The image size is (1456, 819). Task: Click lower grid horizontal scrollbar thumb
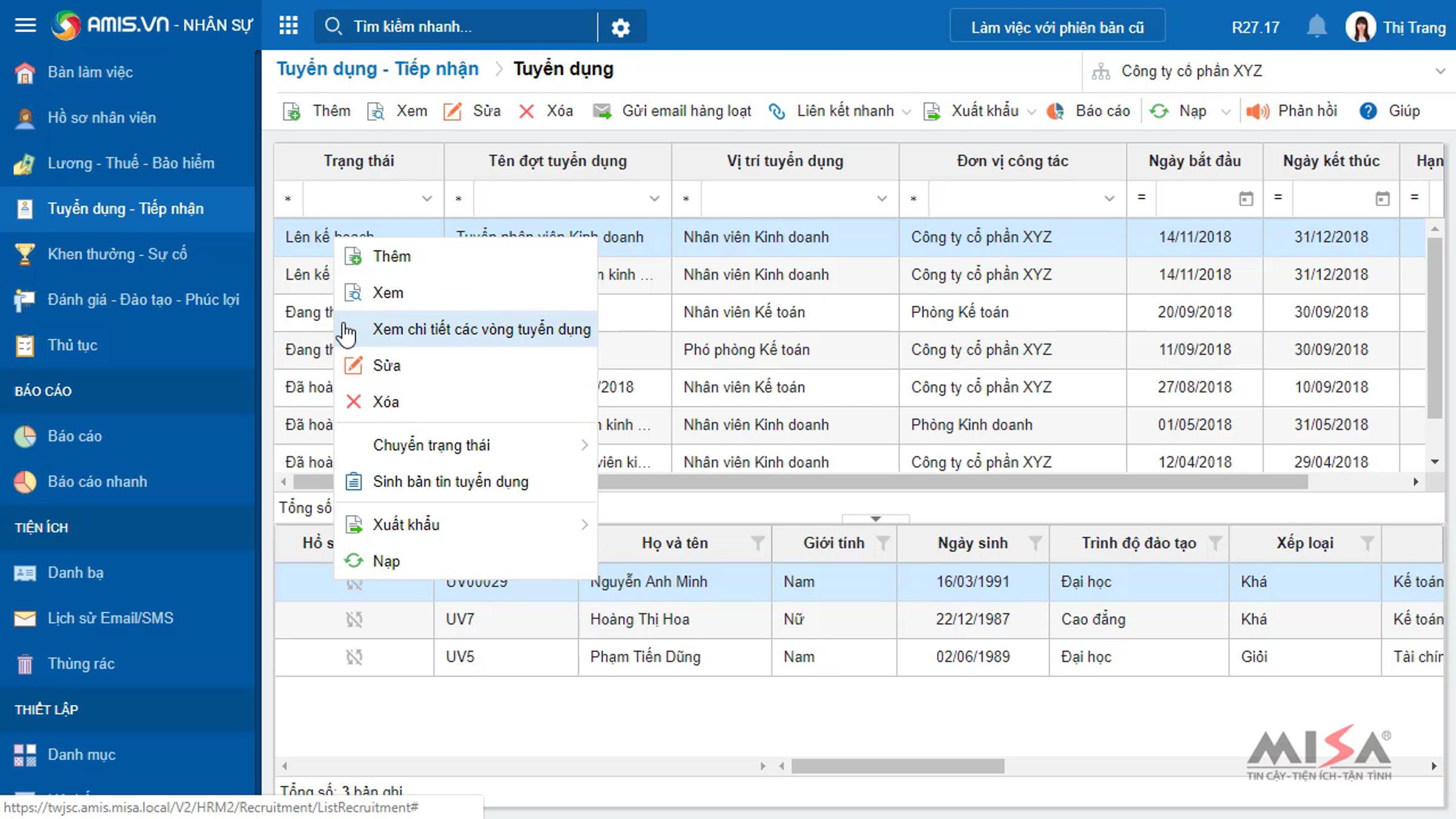(x=898, y=766)
